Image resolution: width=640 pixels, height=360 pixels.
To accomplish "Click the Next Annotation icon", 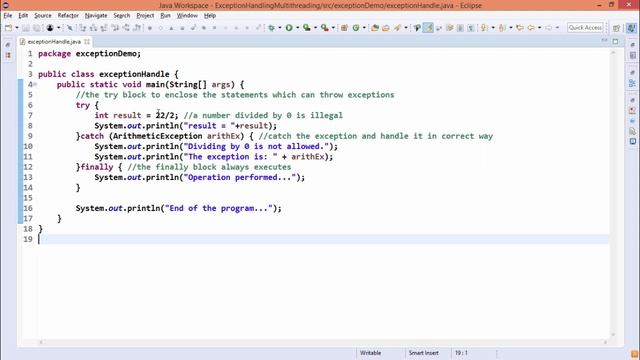I will click(484, 28).
